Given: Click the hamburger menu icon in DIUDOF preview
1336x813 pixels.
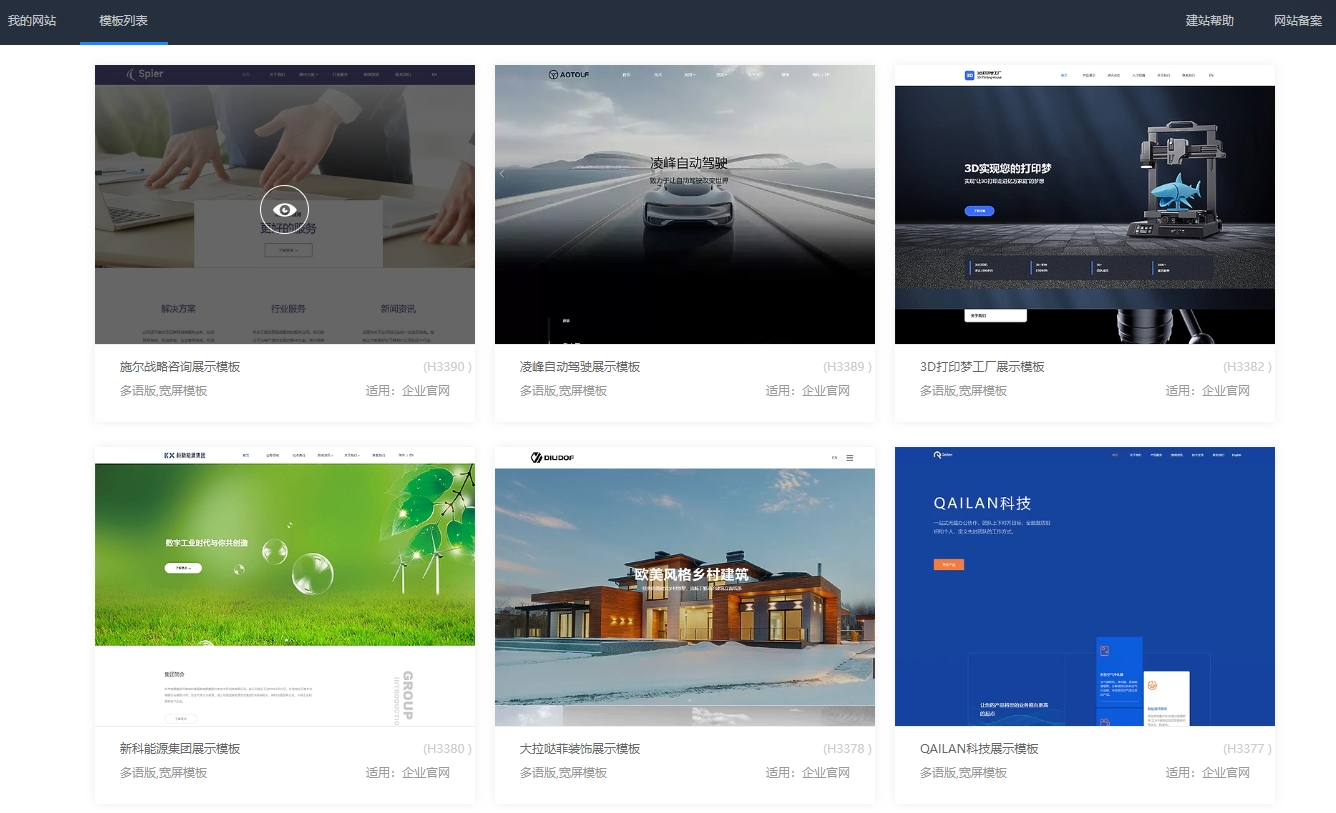Looking at the screenshot, I should click(x=850, y=458).
